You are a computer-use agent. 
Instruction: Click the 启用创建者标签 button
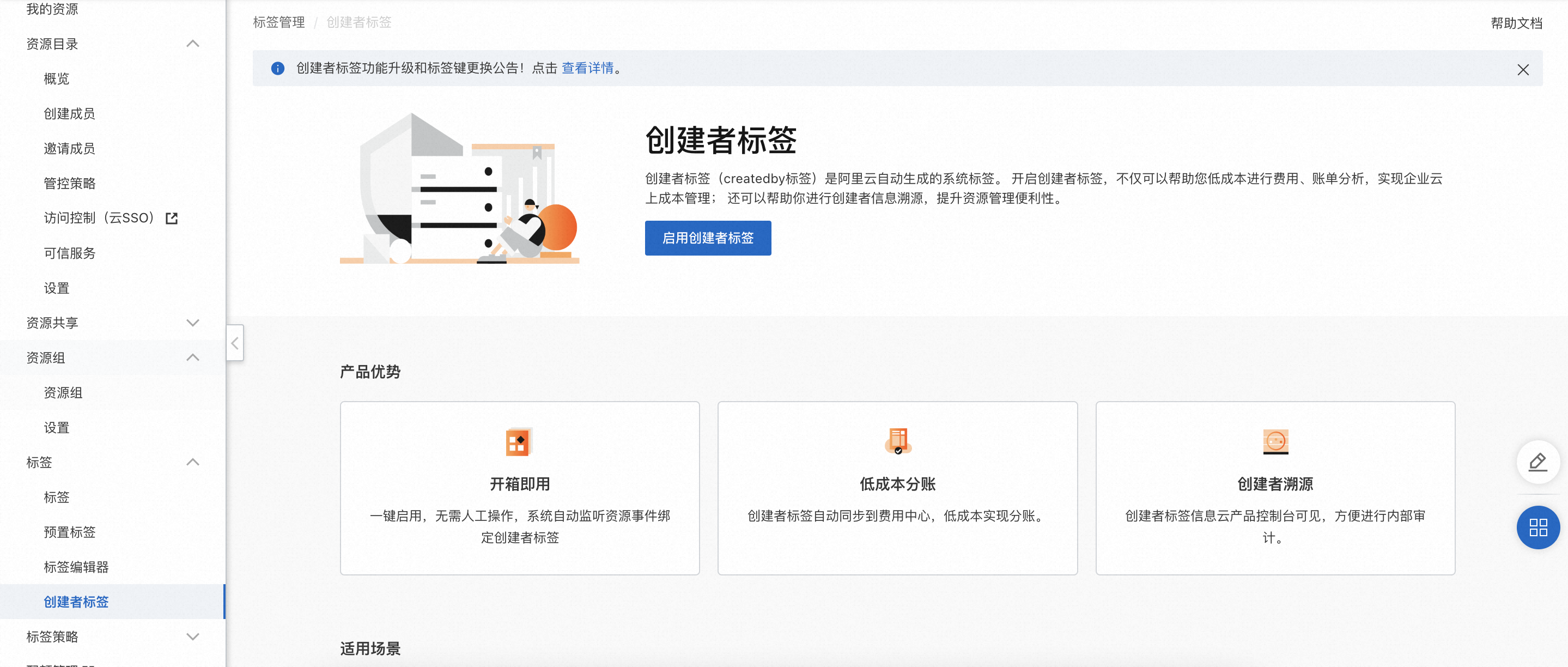707,238
